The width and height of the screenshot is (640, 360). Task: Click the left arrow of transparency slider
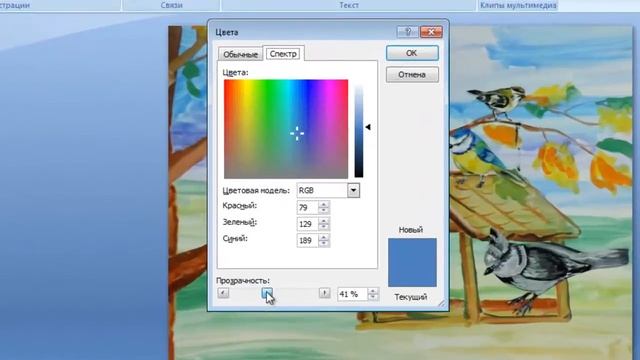point(223,293)
